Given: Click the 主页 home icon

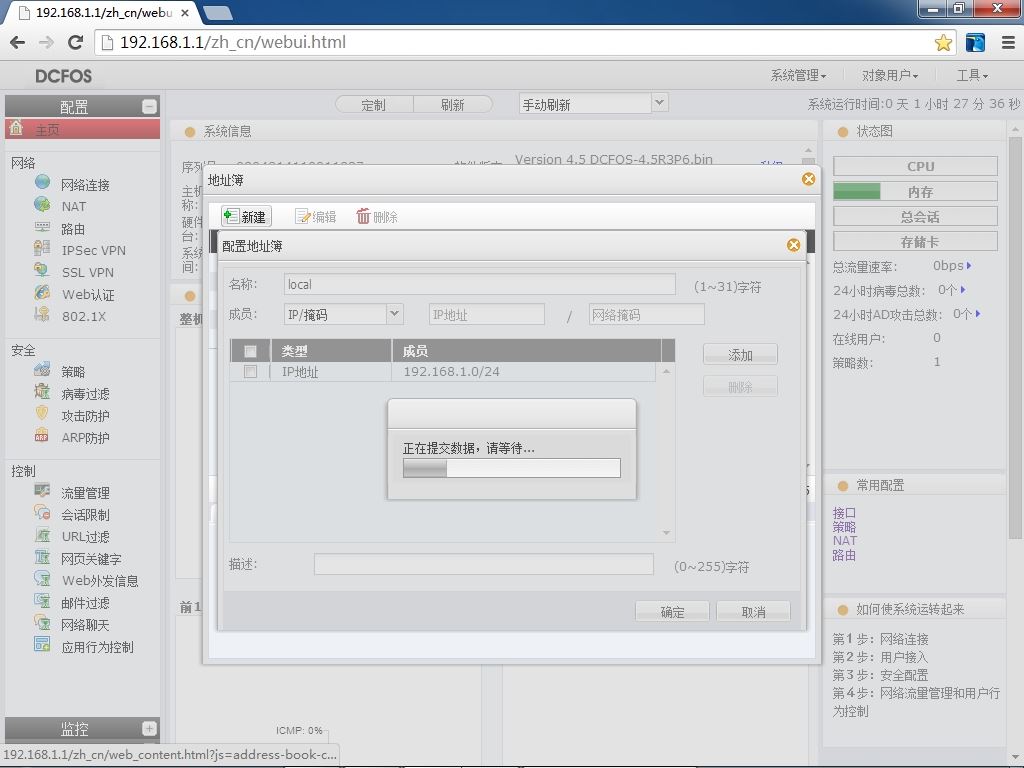Looking at the screenshot, I should (x=16, y=127).
